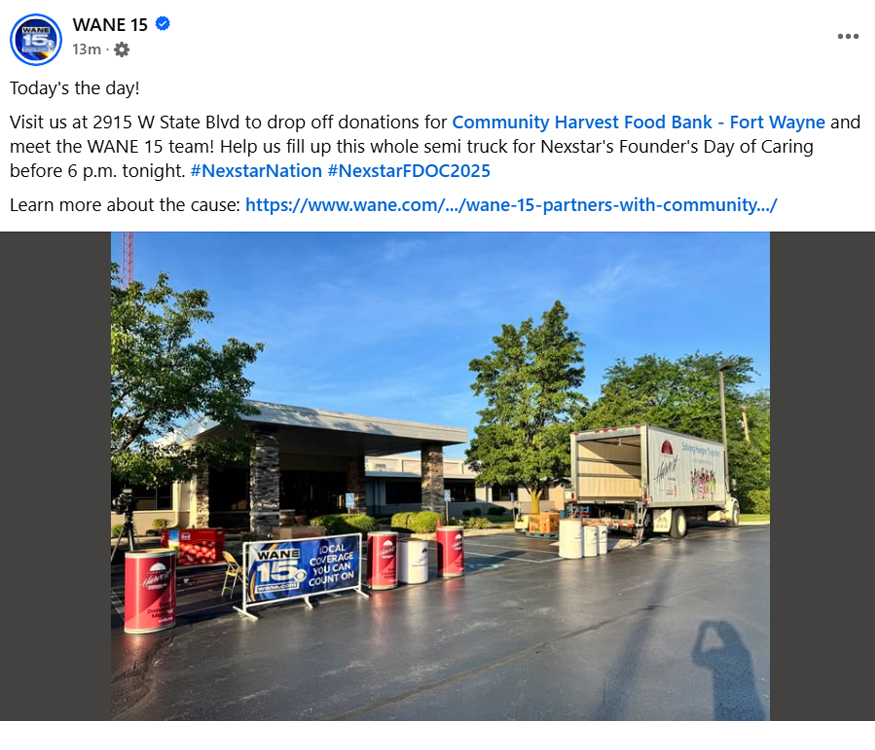This screenshot has width=875, height=750.
Task: Click the blue verified badge
Action: 162,24
